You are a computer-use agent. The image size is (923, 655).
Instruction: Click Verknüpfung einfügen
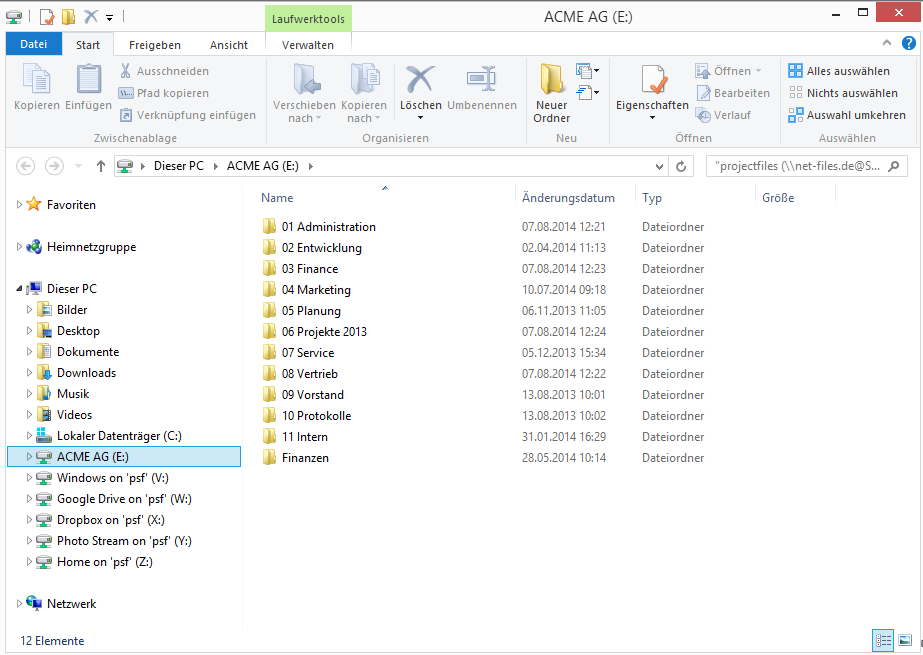click(188, 115)
